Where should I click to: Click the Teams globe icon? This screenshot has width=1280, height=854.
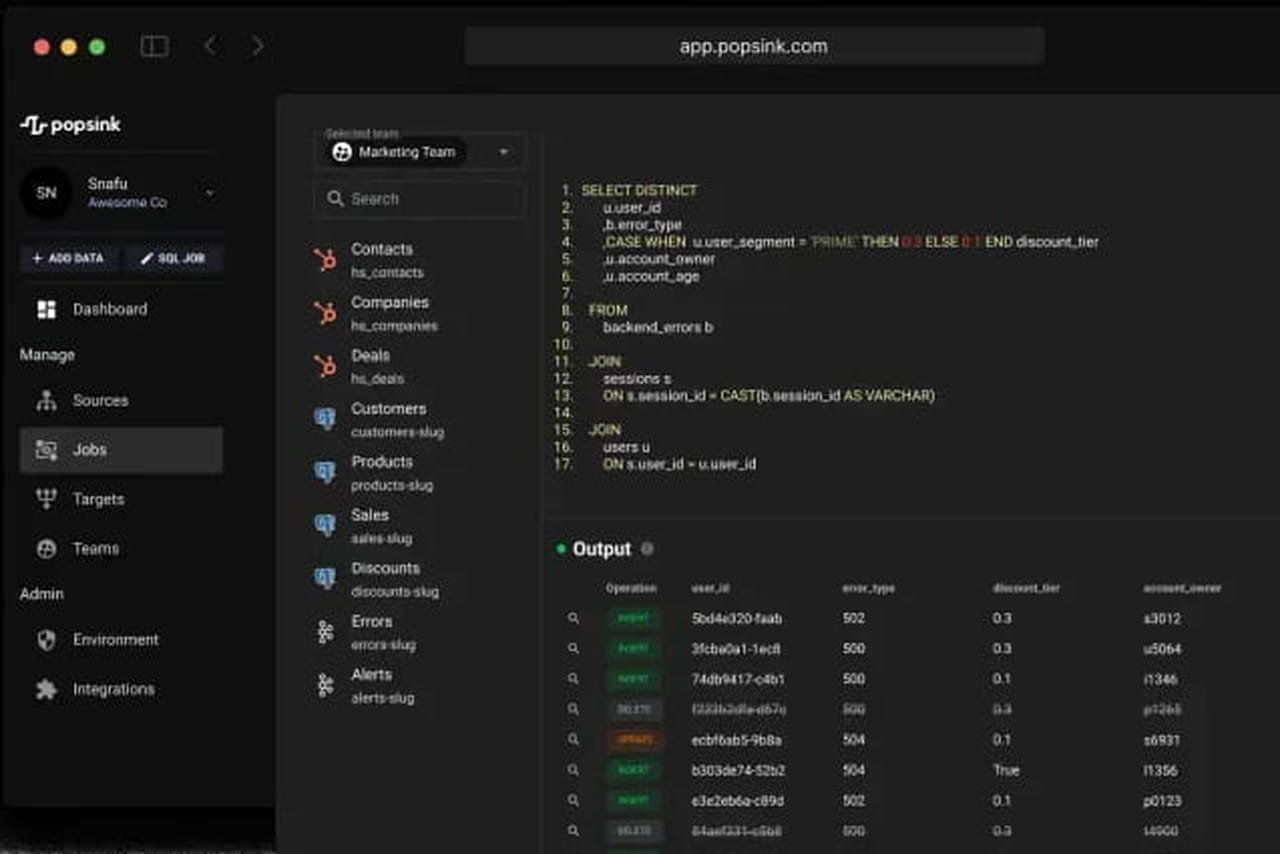(46, 549)
